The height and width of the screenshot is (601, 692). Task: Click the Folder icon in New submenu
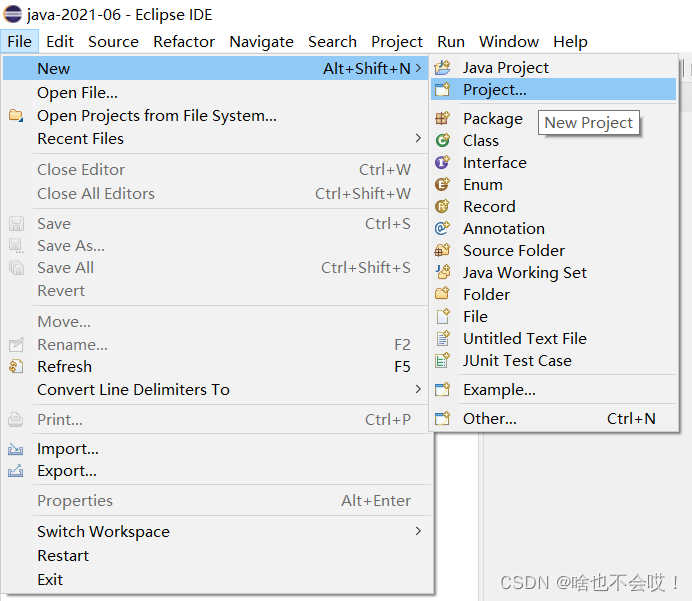[x=442, y=294]
